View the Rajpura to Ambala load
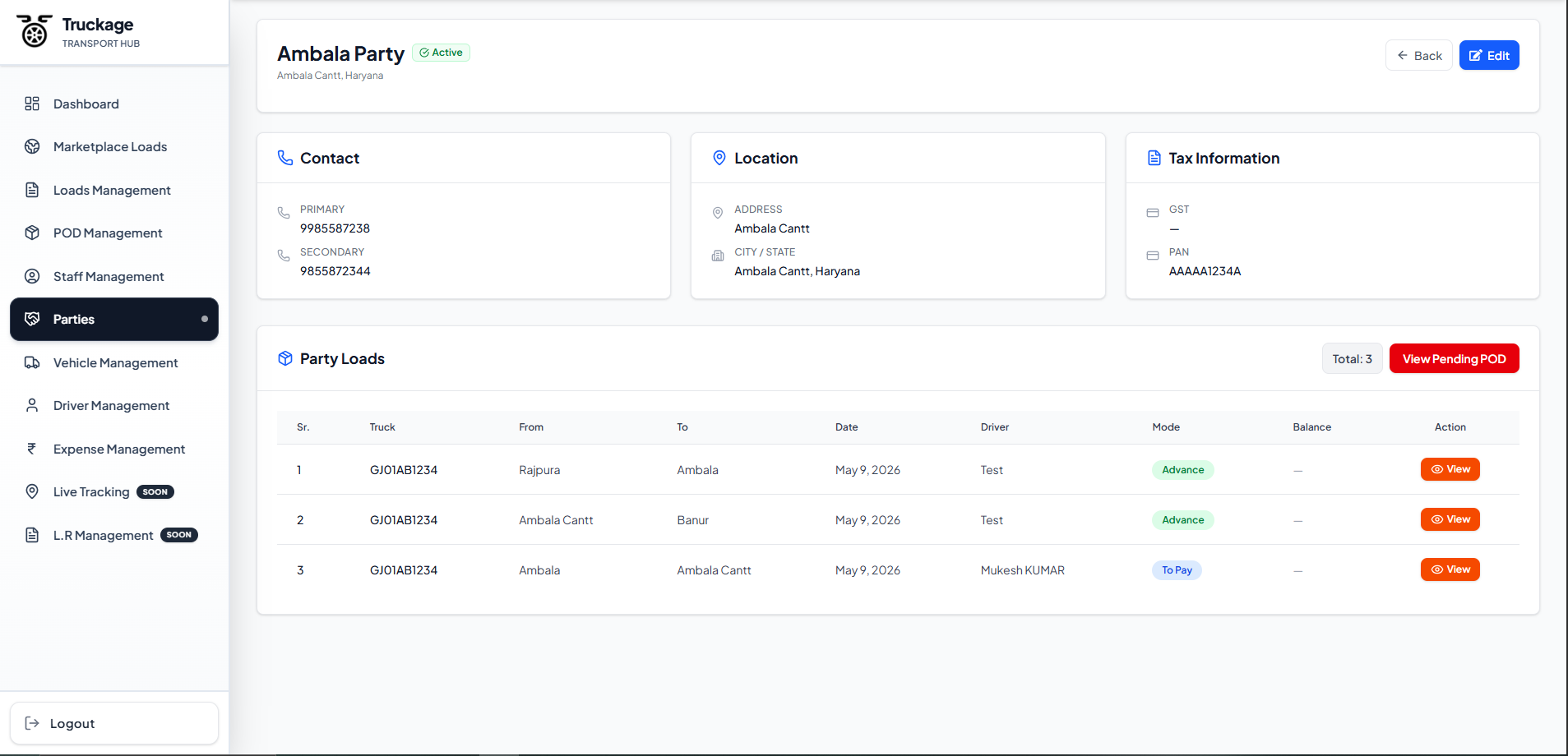 (1450, 469)
